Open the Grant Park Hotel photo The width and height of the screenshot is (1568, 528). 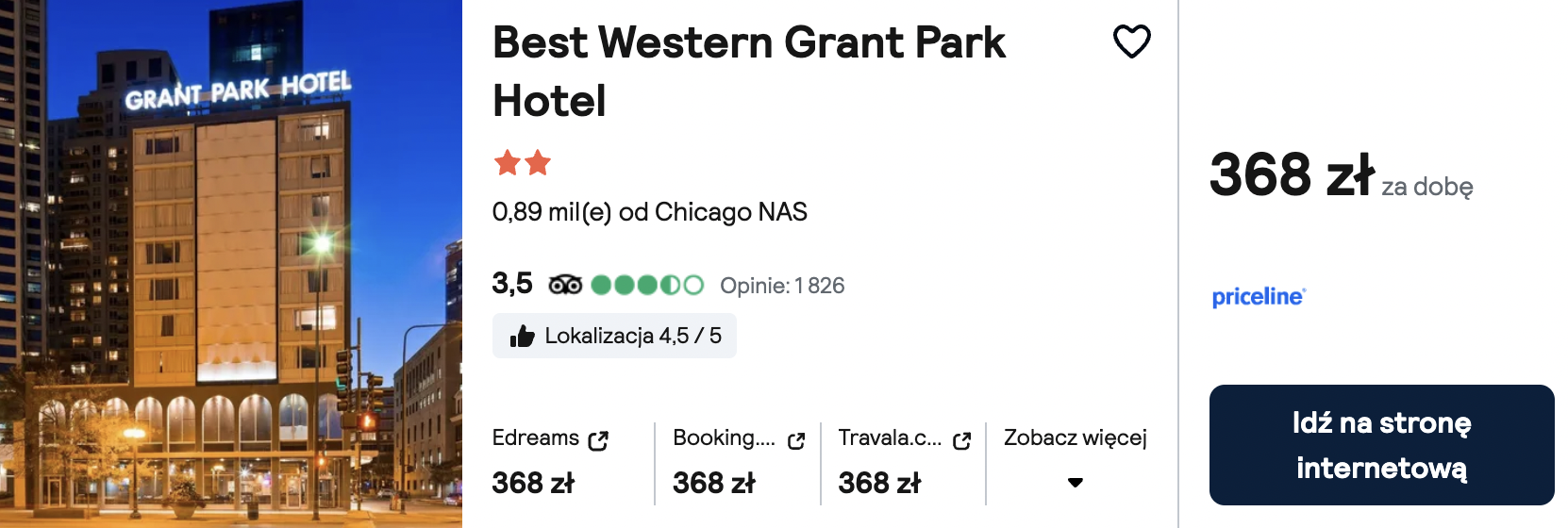pos(231,264)
